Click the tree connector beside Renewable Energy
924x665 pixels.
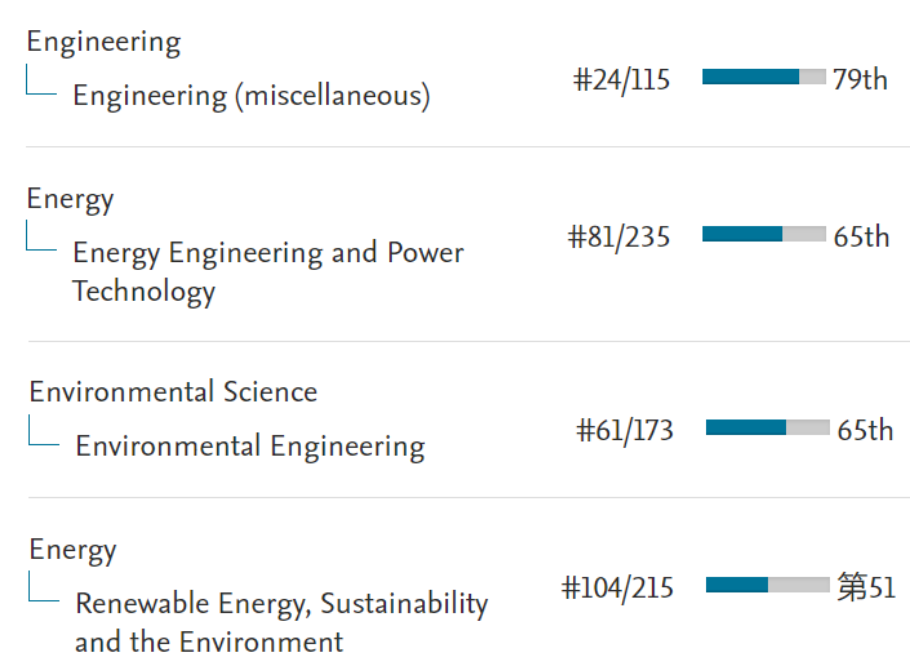43,591
